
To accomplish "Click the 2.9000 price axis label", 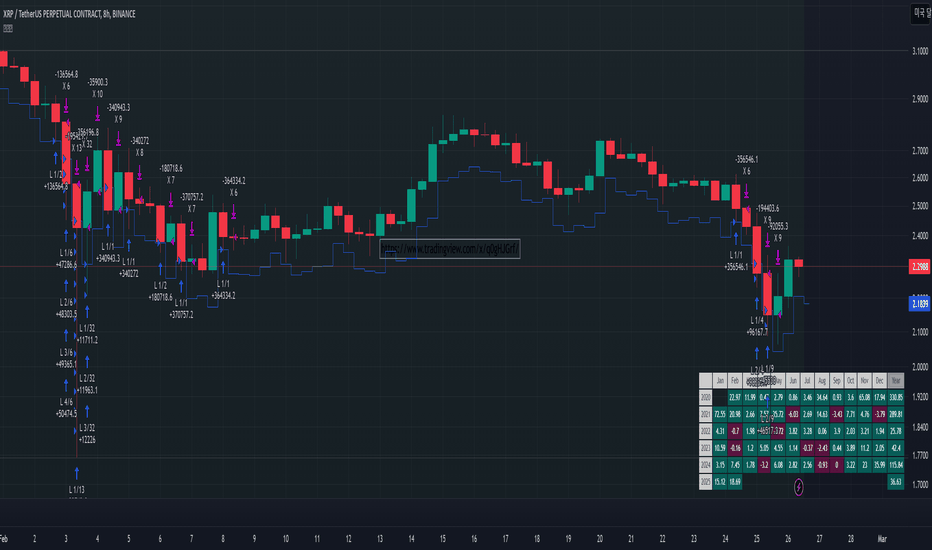I will 920,99.
